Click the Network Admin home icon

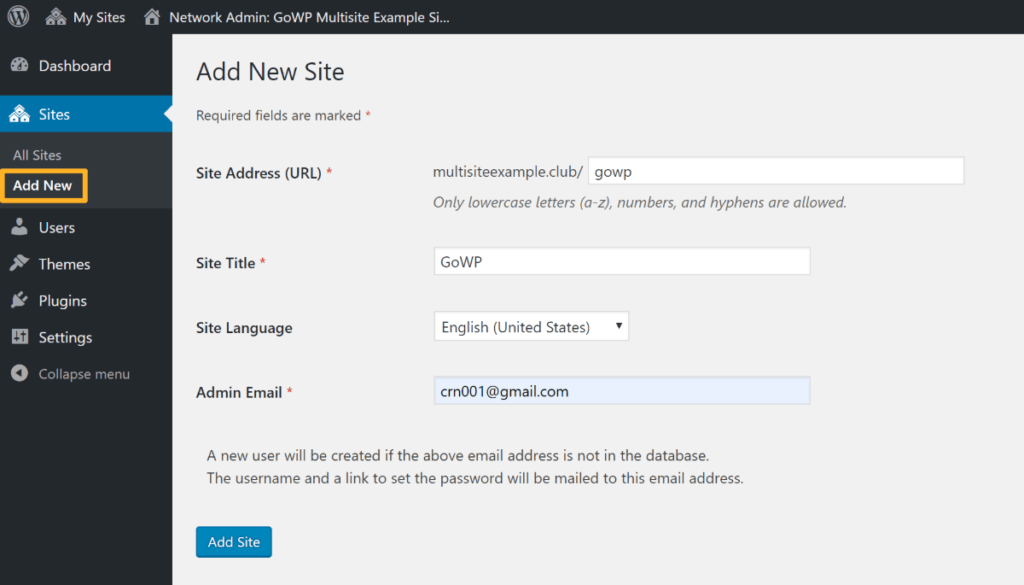152,17
